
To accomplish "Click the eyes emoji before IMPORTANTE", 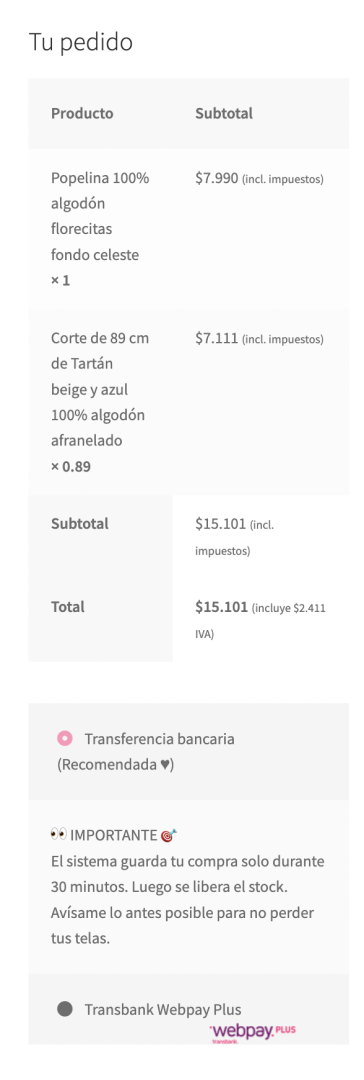I will pyautogui.click(x=59, y=835).
